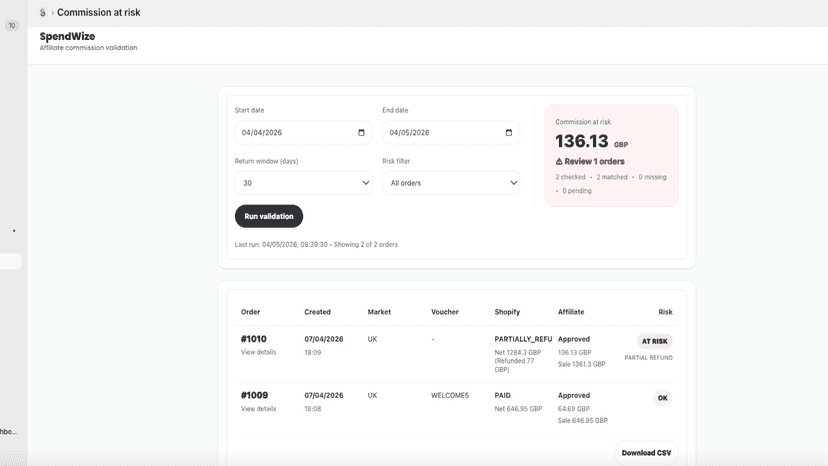Click the Start date input field
Image resolution: width=828 pixels, height=466 pixels.
coord(303,133)
